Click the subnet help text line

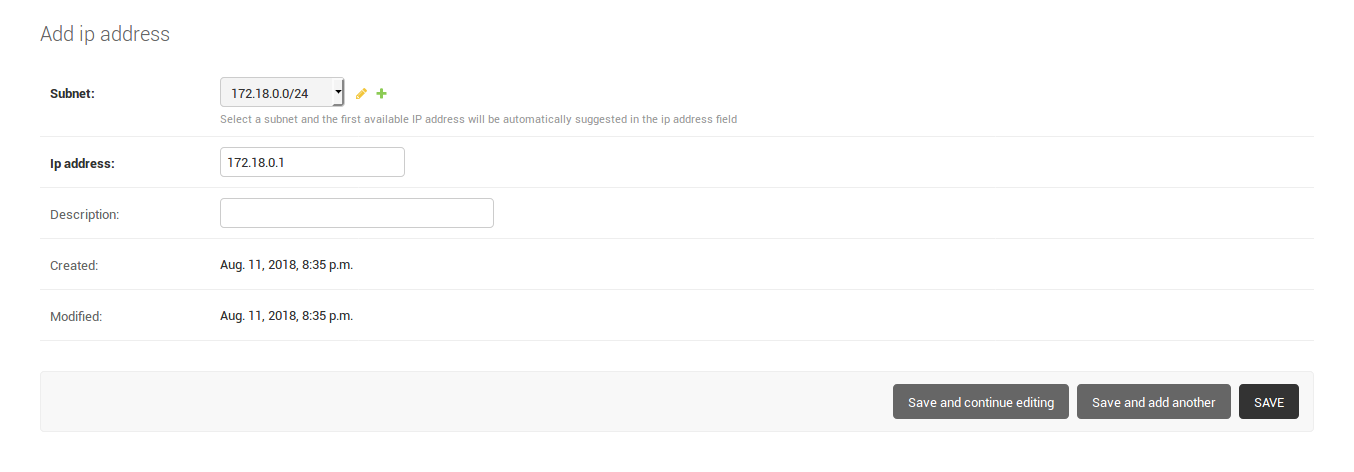(478, 119)
